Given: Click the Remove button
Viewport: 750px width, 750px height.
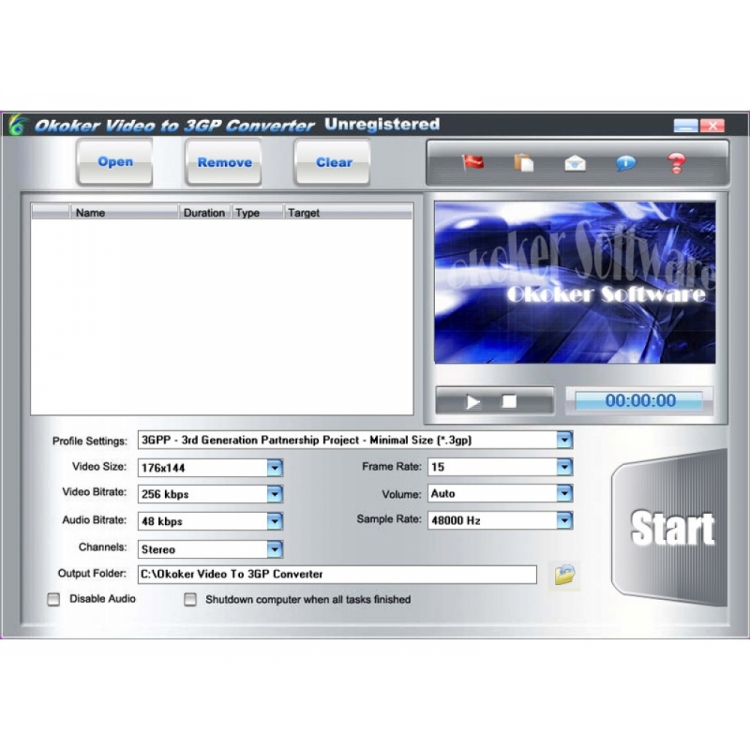Looking at the screenshot, I should tap(224, 163).
